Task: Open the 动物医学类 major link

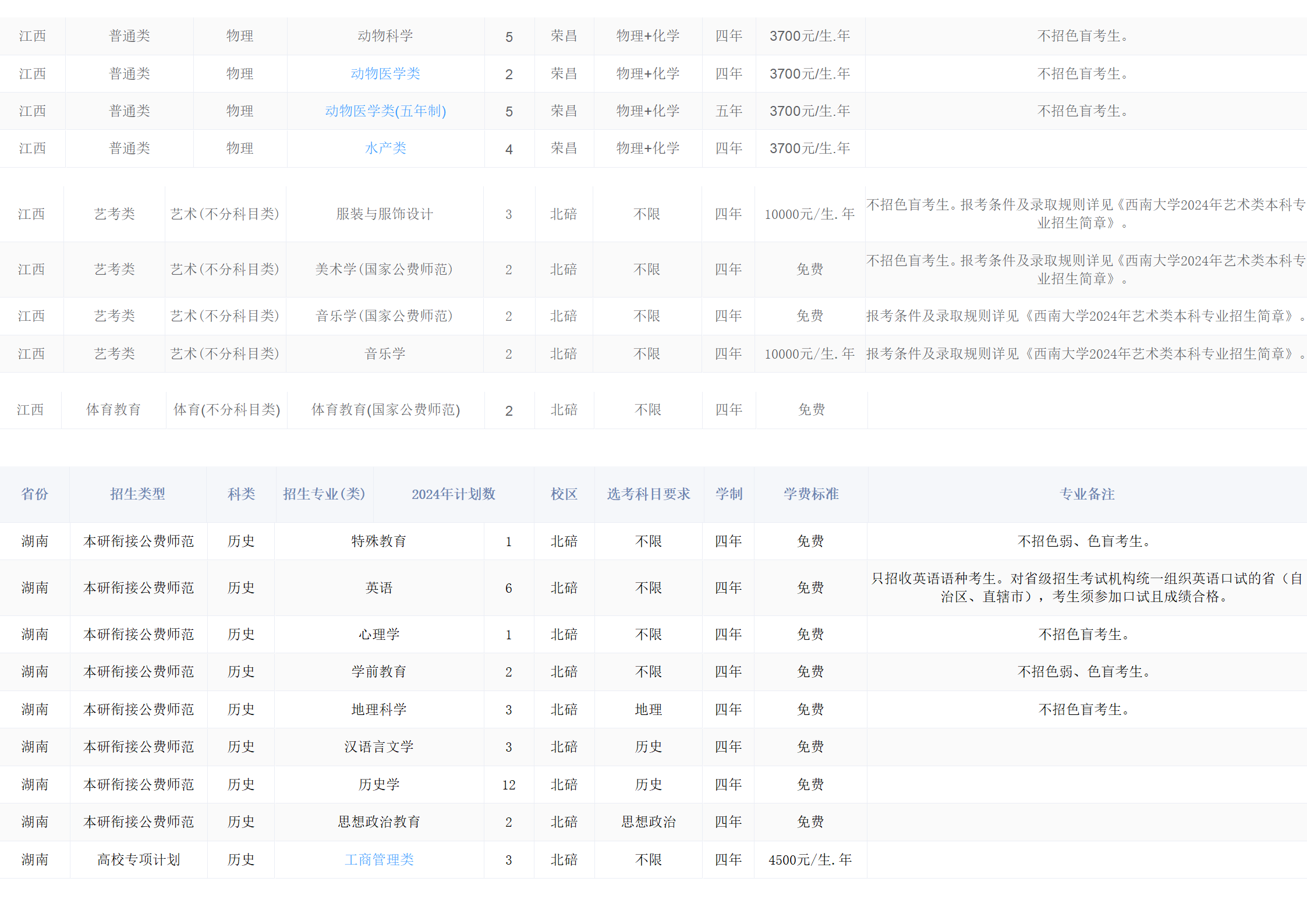Action: click(385, 74)
